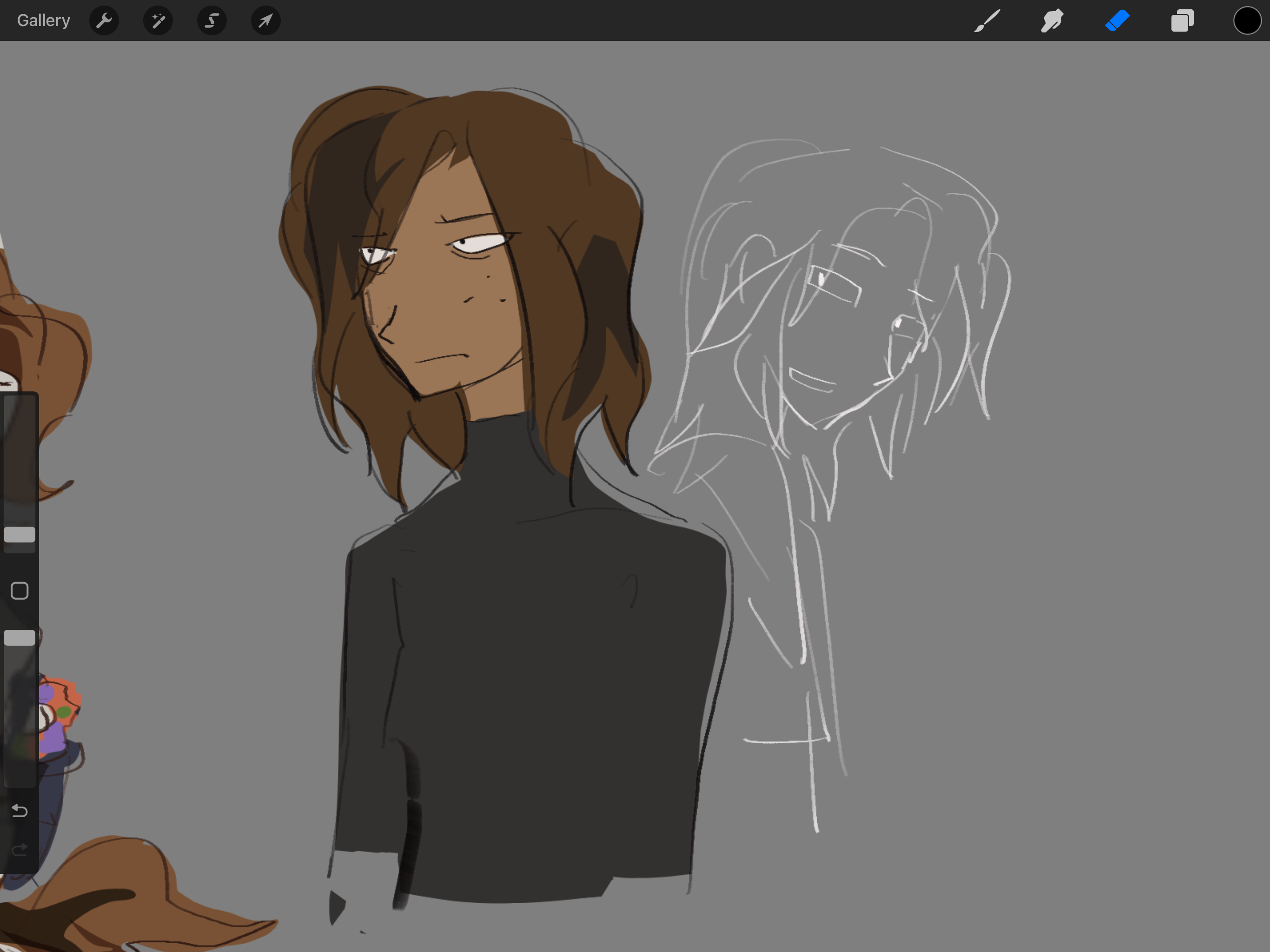The height and width of the screenshot is (952, 1270).
Task: Click the brush opacity slider handle
Action: [x=20, y=637]
